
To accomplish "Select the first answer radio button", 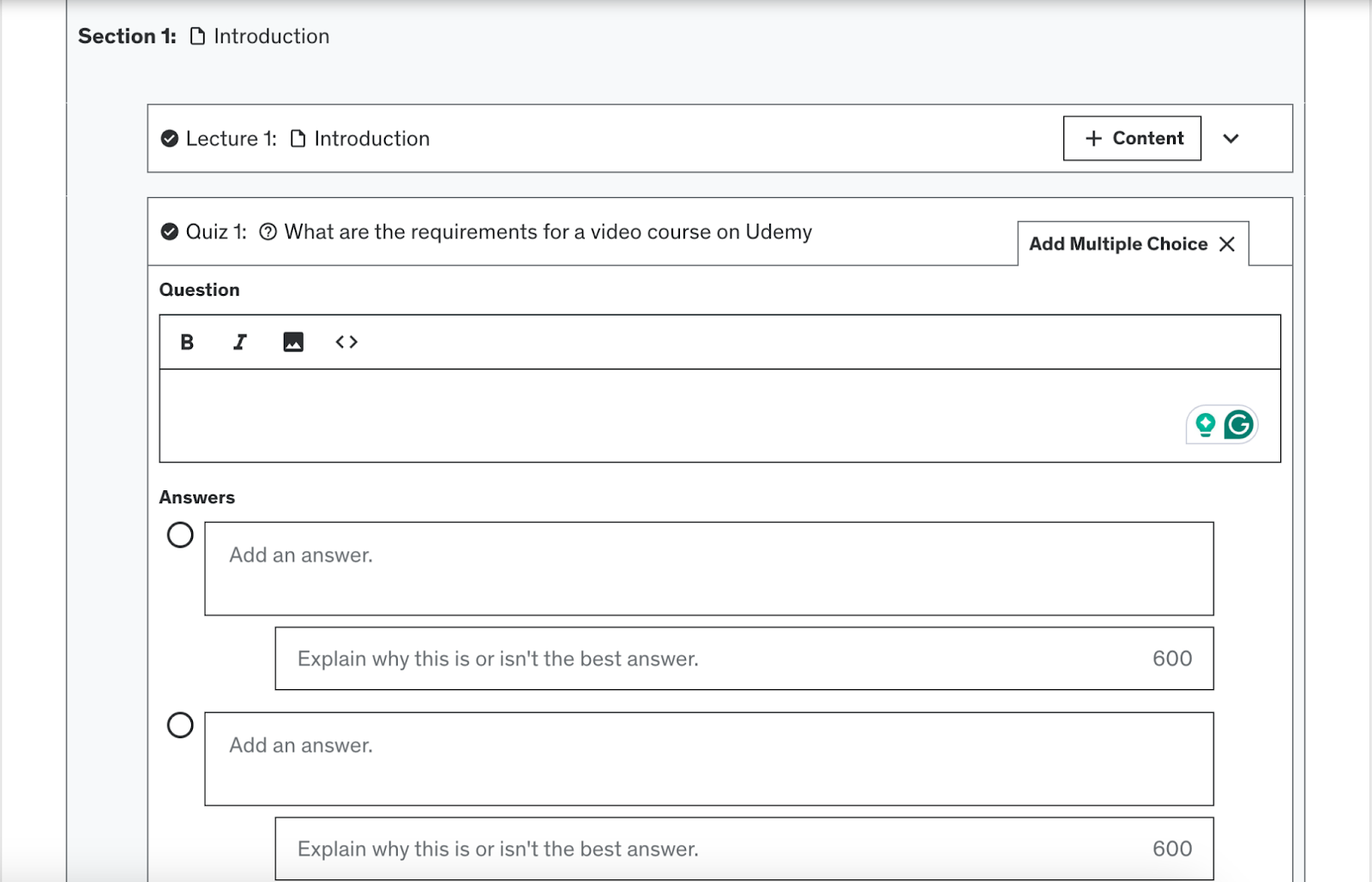I will (181, 536).
